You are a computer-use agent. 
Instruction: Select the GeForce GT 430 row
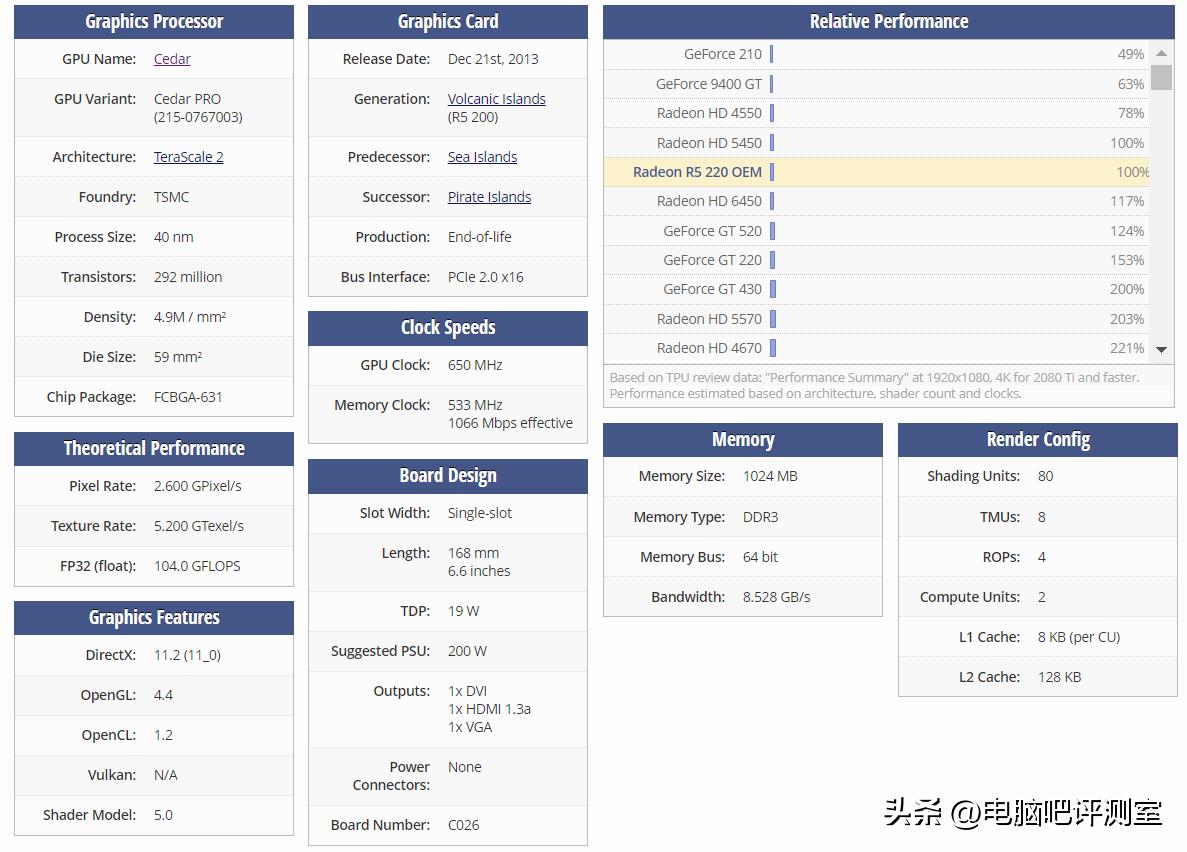(877, 289)
